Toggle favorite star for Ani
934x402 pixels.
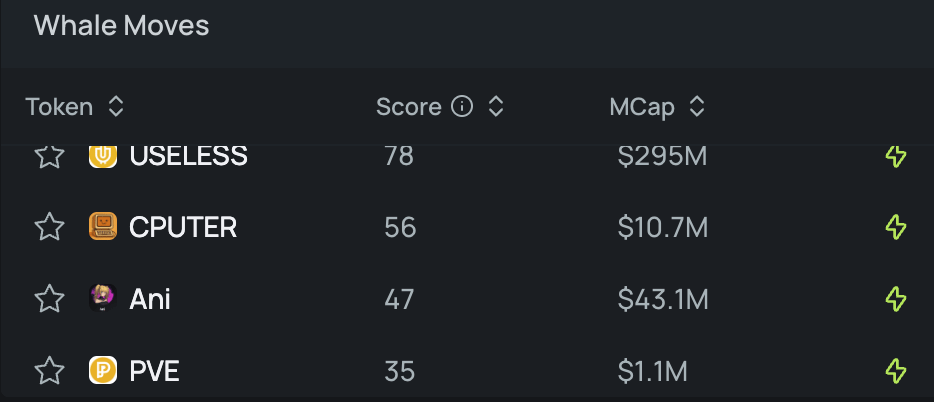coord(49,298)
